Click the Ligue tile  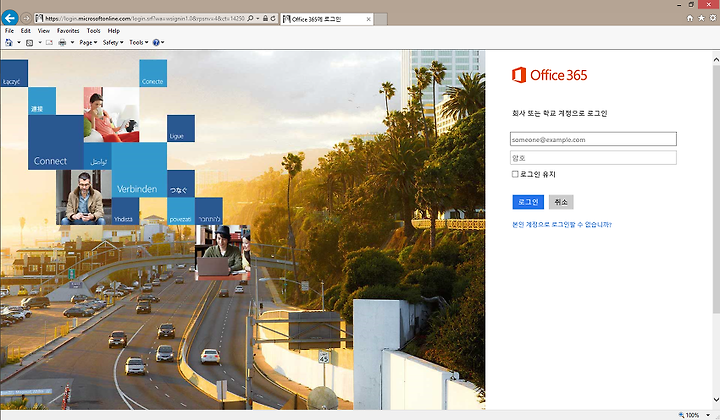coord(181,129)
